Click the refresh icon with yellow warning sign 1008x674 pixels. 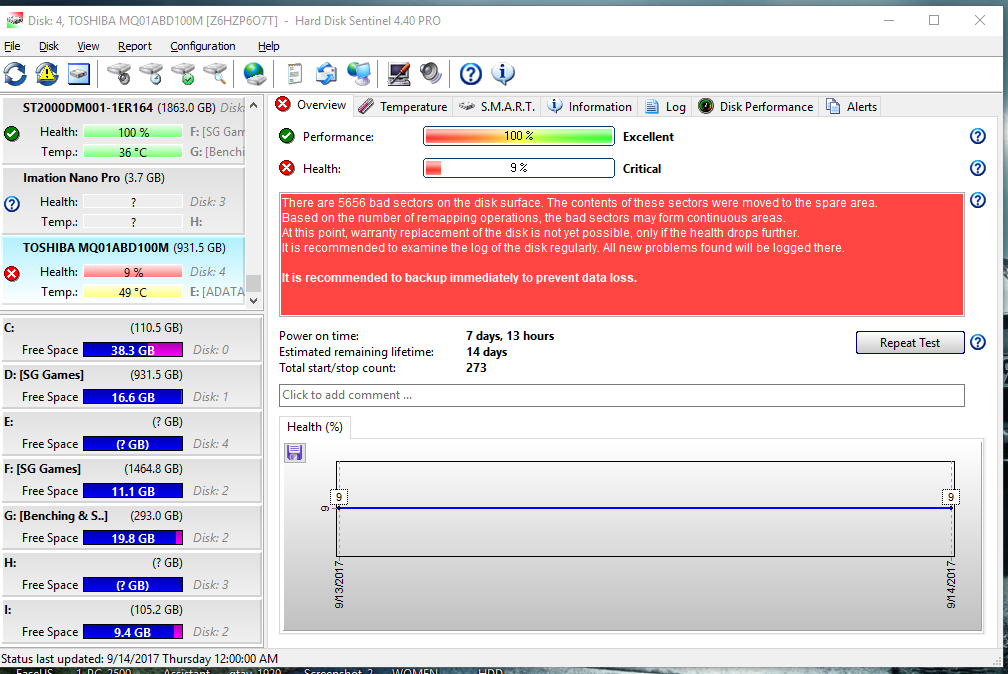(x=47, y=74)
